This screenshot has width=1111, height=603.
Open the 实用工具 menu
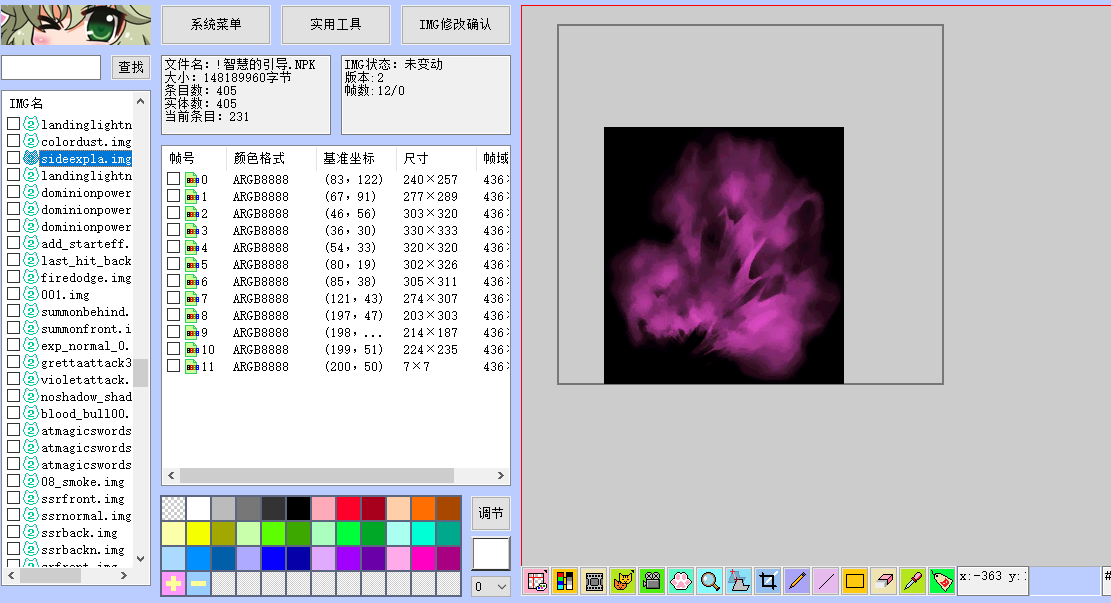point(336,24)
